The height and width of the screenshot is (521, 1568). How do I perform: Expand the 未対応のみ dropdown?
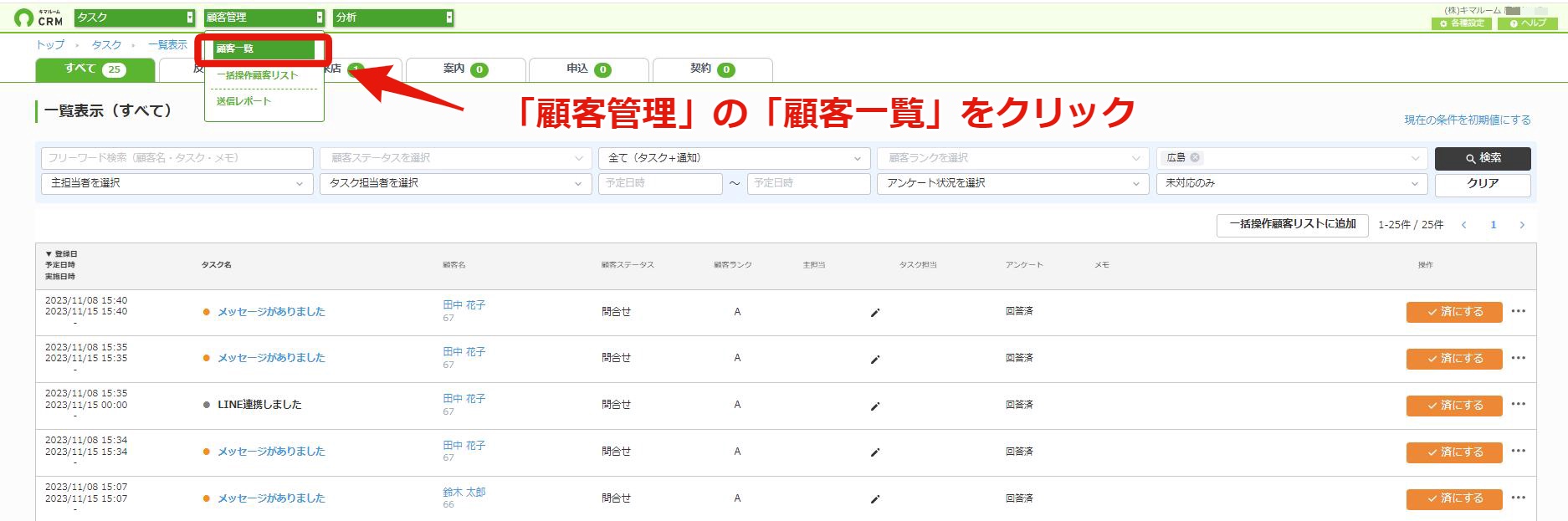click(1292, 183)
